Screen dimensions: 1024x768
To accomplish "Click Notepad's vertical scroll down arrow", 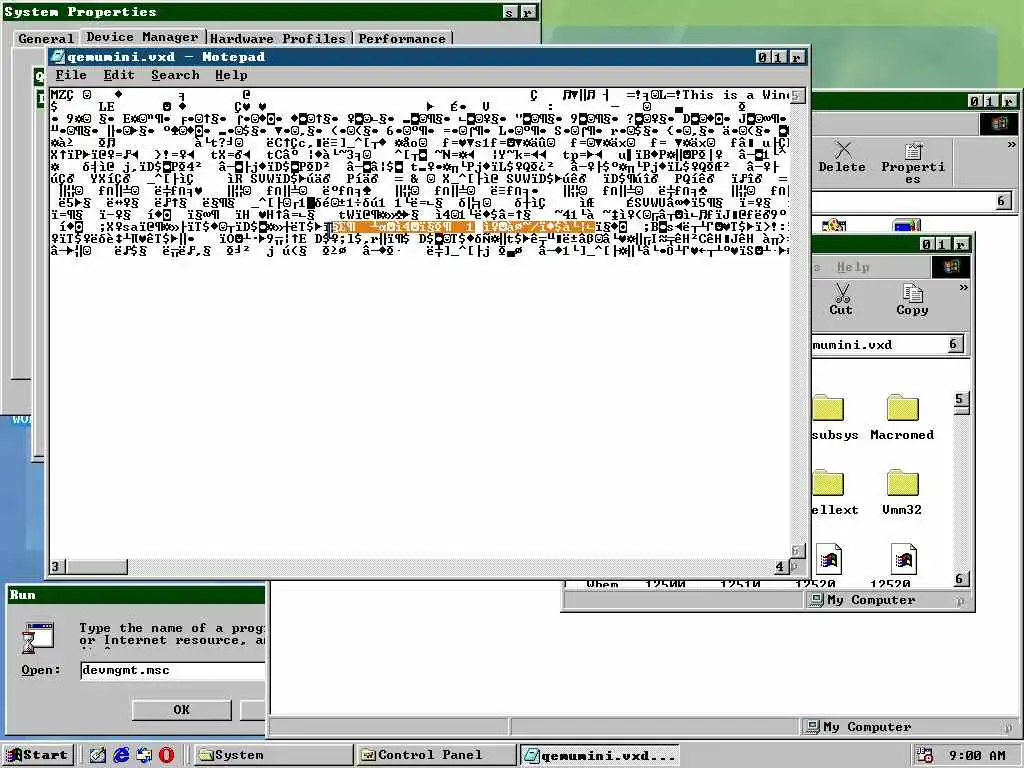I will coord(796,551).
